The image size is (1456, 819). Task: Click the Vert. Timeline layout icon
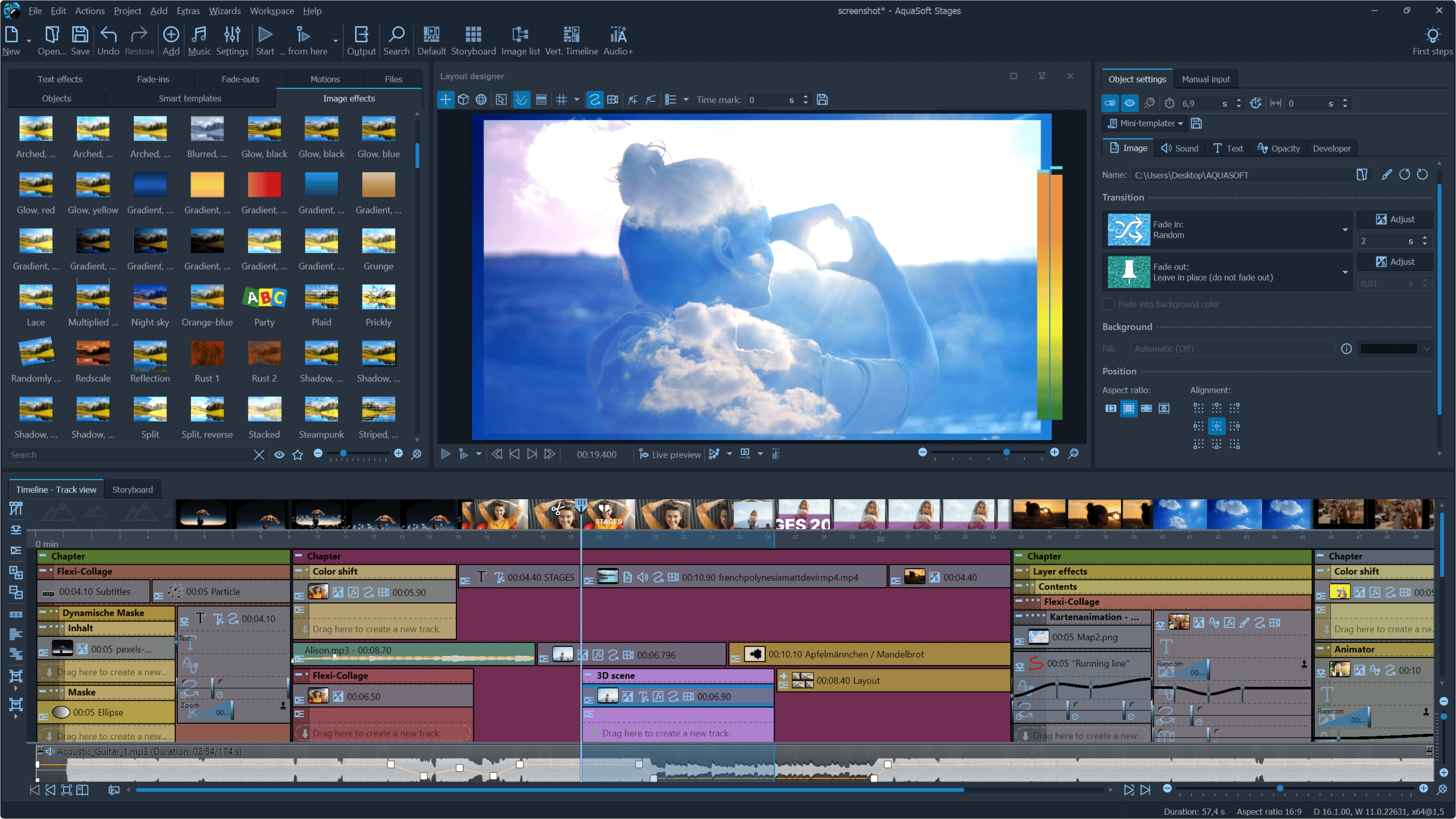click(571, 35)
